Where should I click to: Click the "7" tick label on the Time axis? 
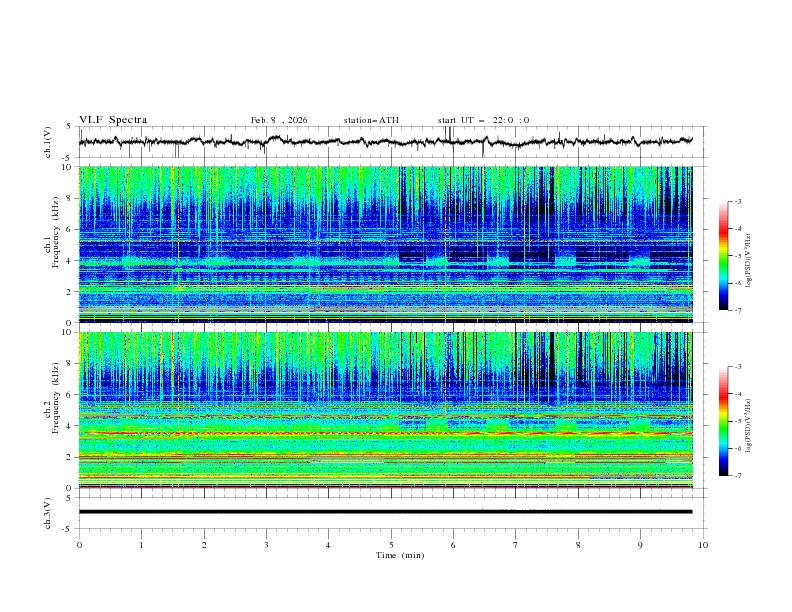516,545
